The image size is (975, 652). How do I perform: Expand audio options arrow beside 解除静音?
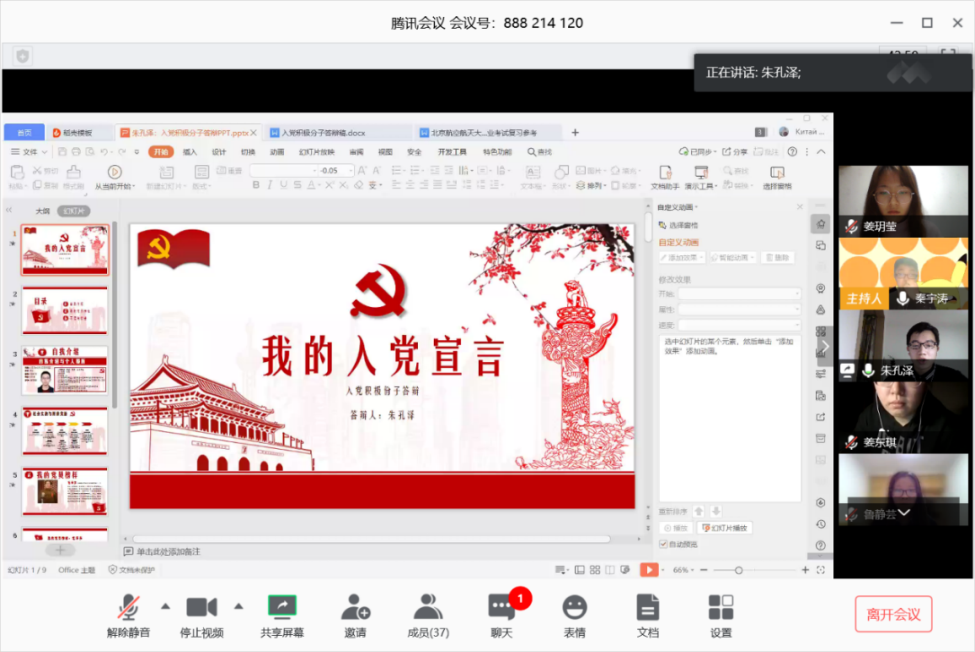tap(165, 606)
